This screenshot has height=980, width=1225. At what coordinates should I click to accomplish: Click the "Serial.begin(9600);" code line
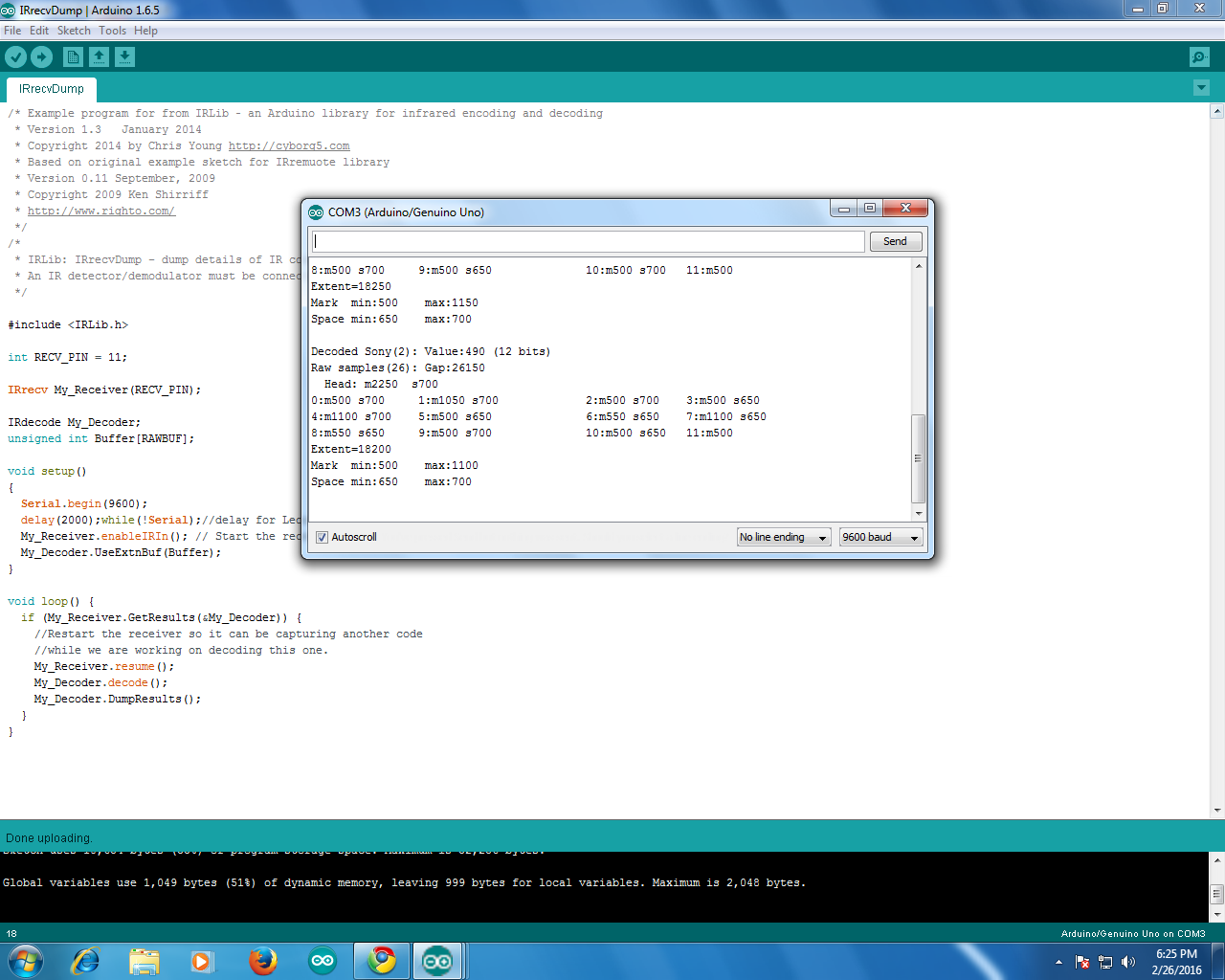click(84, 504)
